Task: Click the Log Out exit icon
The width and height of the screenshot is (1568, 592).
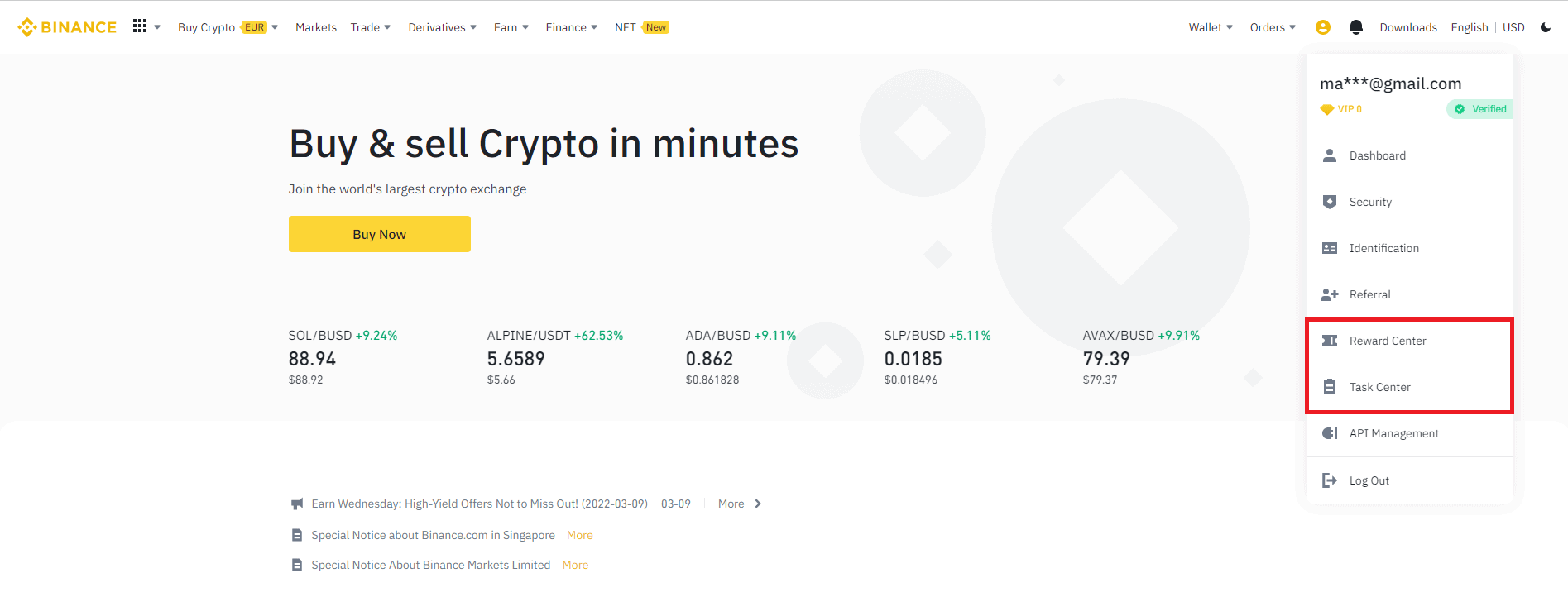Action: coord(1330,480)
